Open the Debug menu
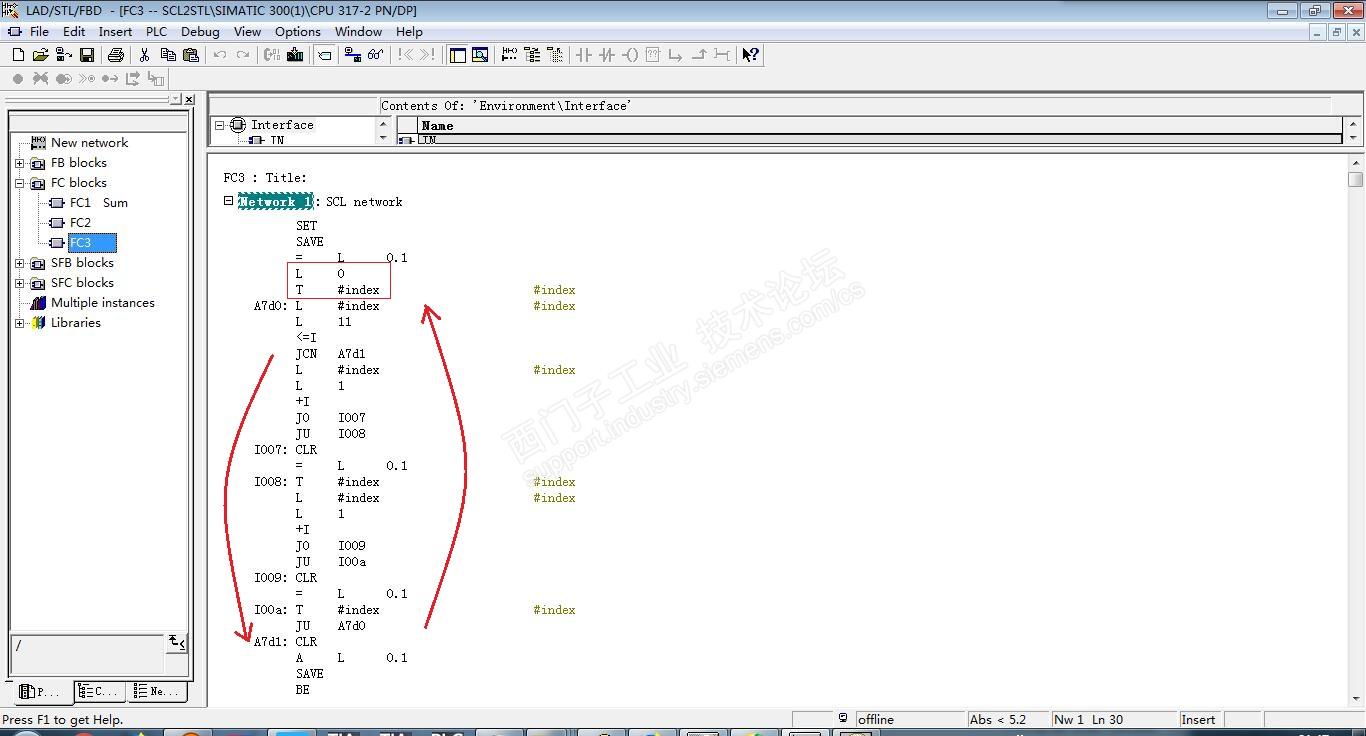This screenshot has width=1366, height=736. click(x=200, y=31)
